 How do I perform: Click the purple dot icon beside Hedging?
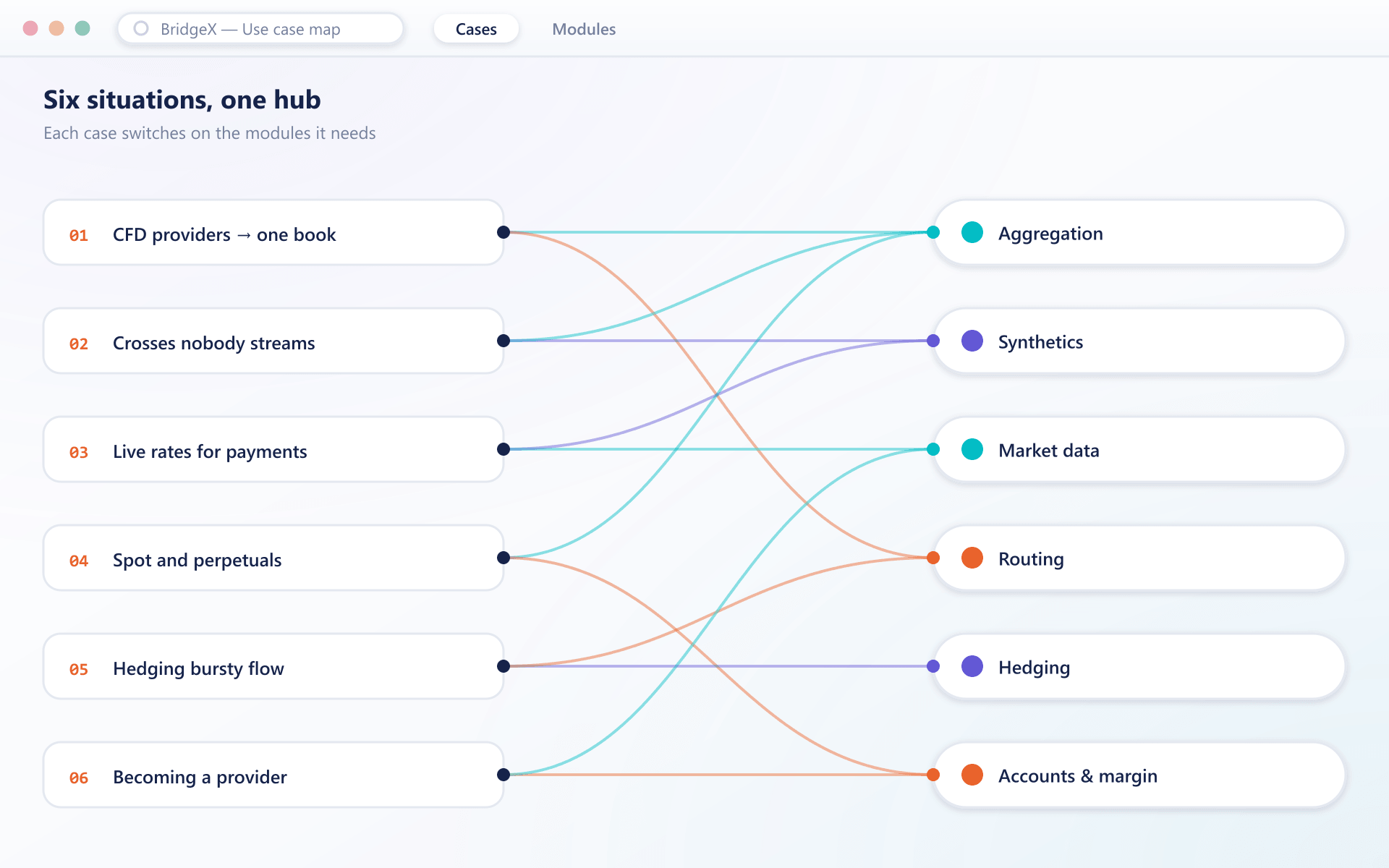coord(972,666)
